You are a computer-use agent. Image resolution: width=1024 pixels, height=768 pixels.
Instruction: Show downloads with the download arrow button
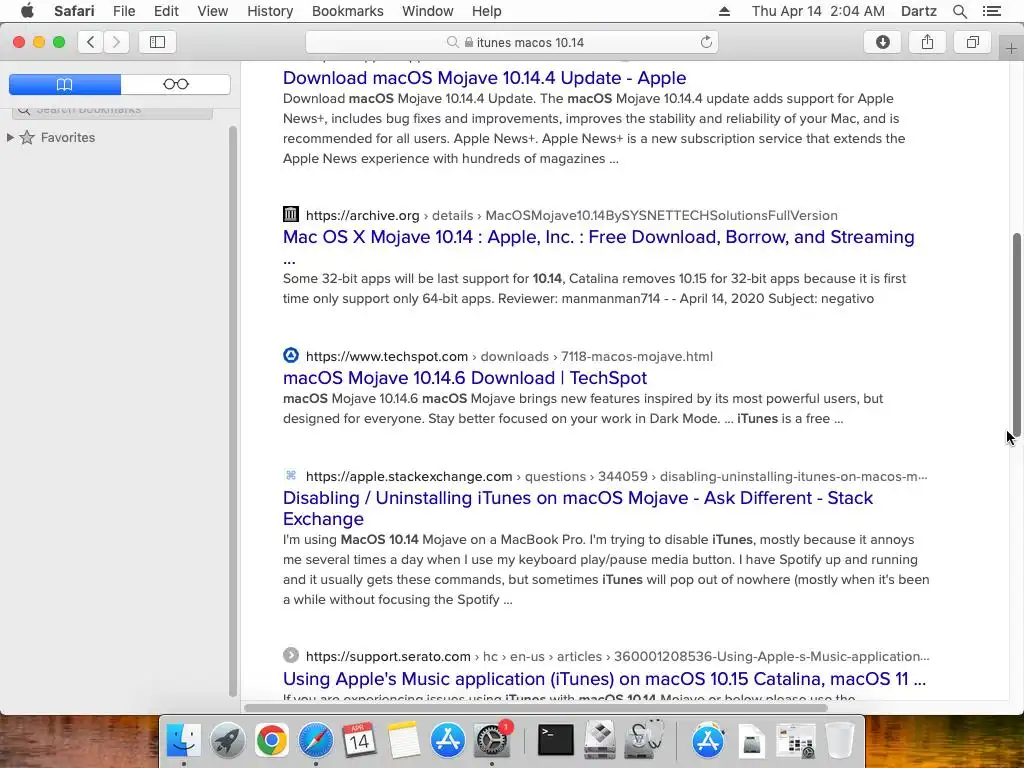coord(882,42)
